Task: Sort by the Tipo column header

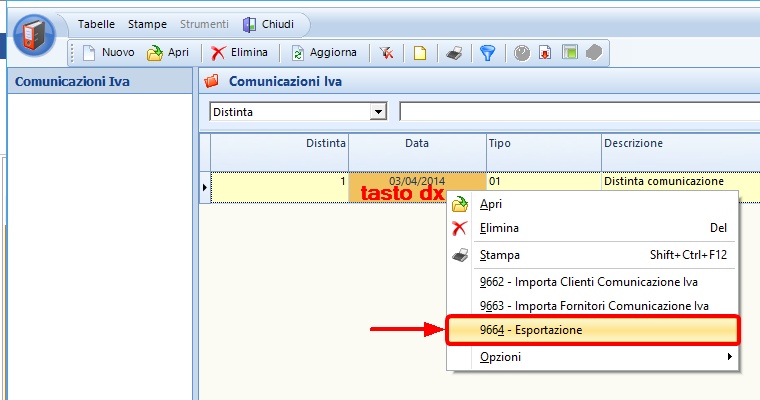Action: coord(544,152)
